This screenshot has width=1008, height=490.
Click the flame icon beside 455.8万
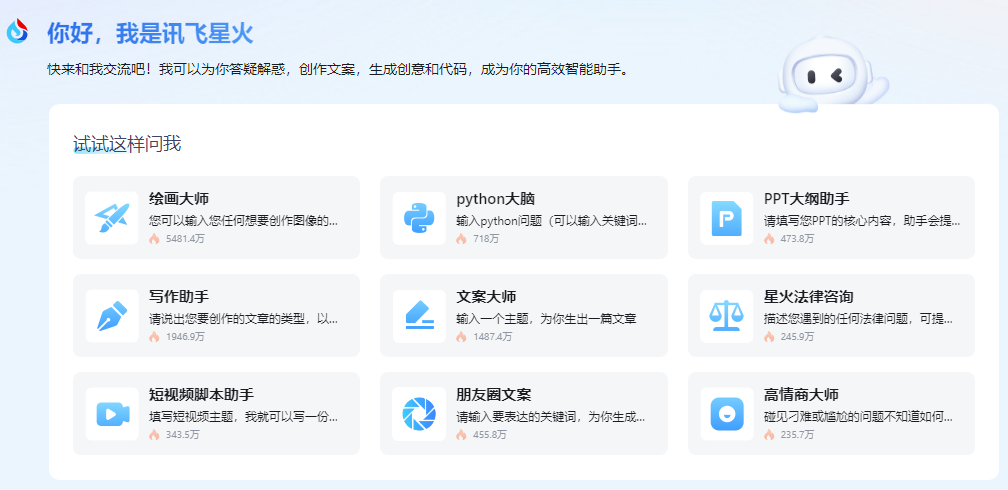(461, 435)
